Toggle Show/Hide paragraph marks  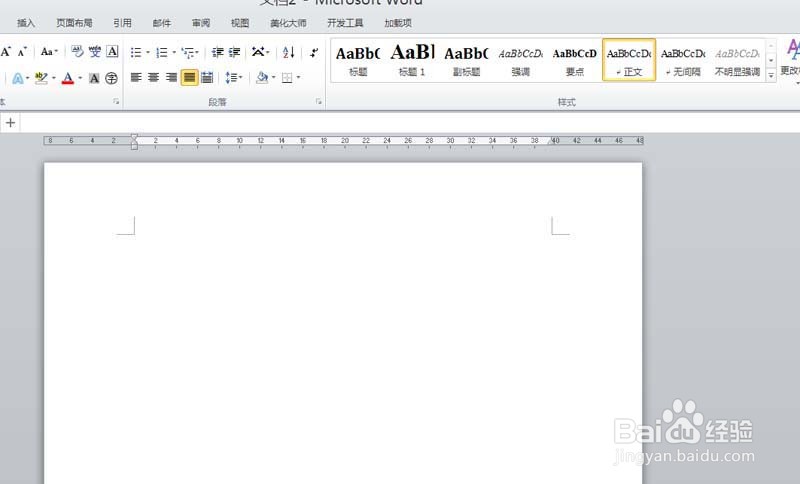click(x=314, y=52)
